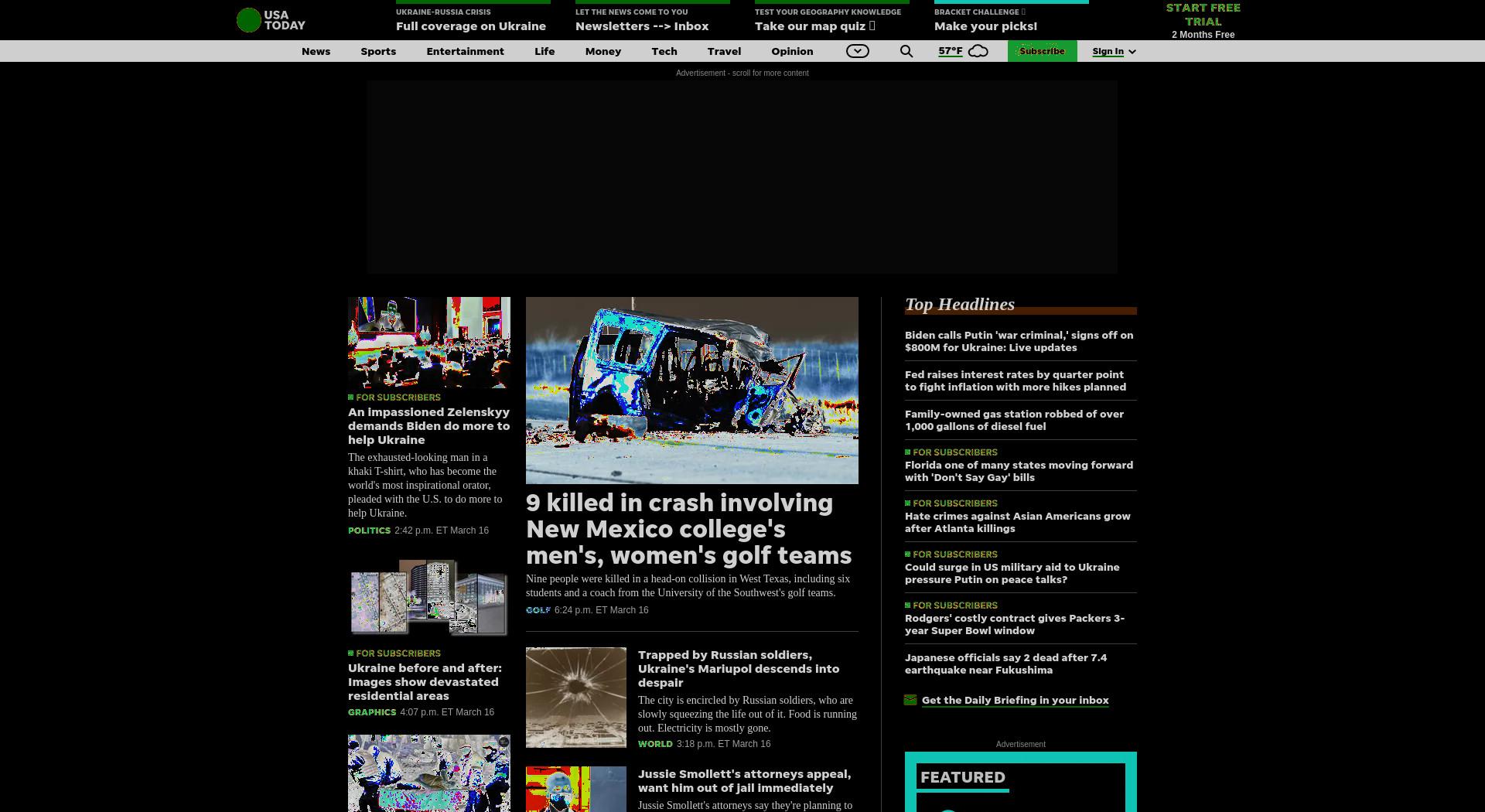Viewport: 1485px width, 812px height.
Task: Open Florida 'Don't Say Gay' bills headline
Action: point(1019,471)
